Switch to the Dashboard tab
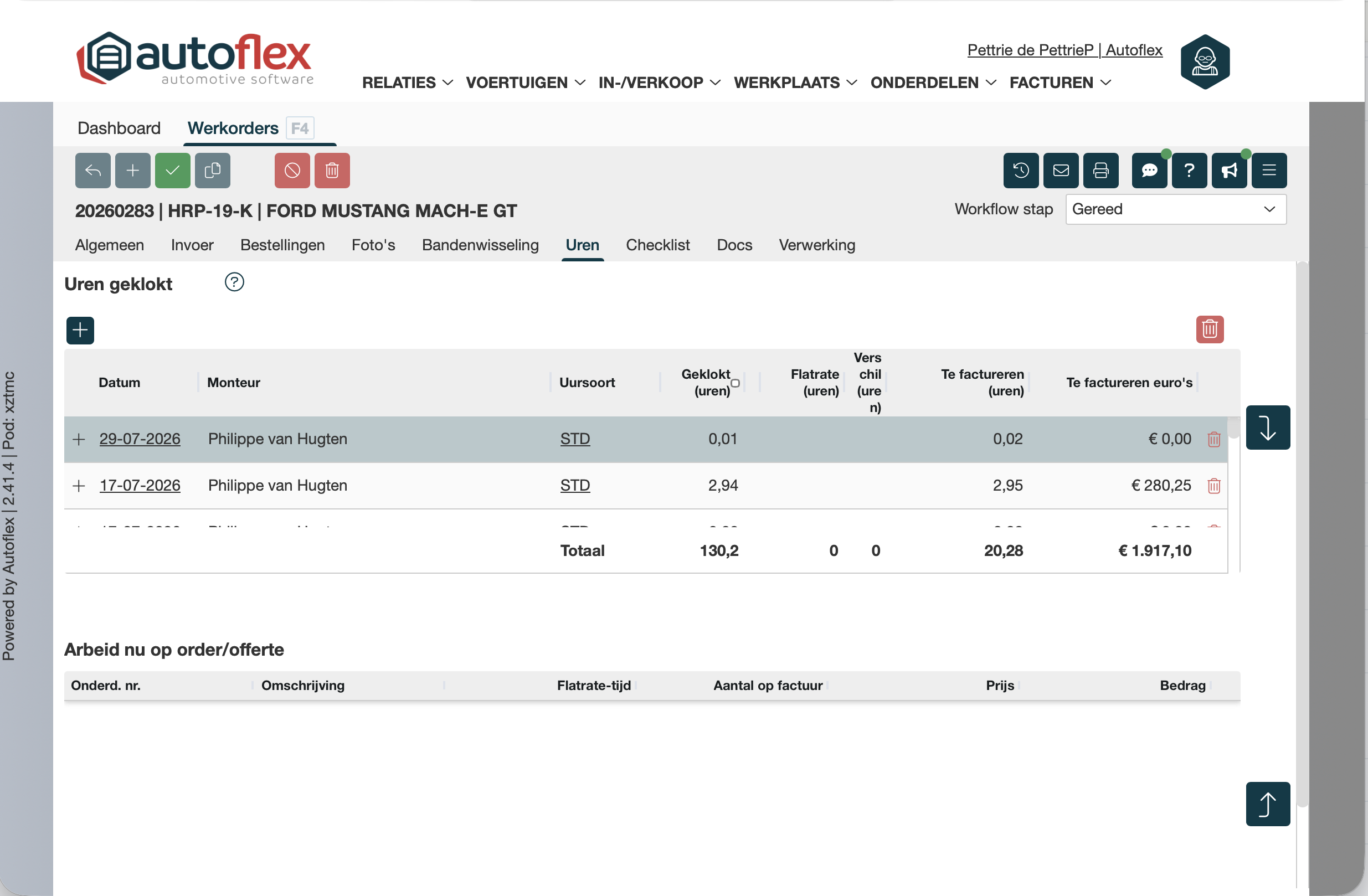The width and height of the screenshot is (1368, 896). coord(119,127)
